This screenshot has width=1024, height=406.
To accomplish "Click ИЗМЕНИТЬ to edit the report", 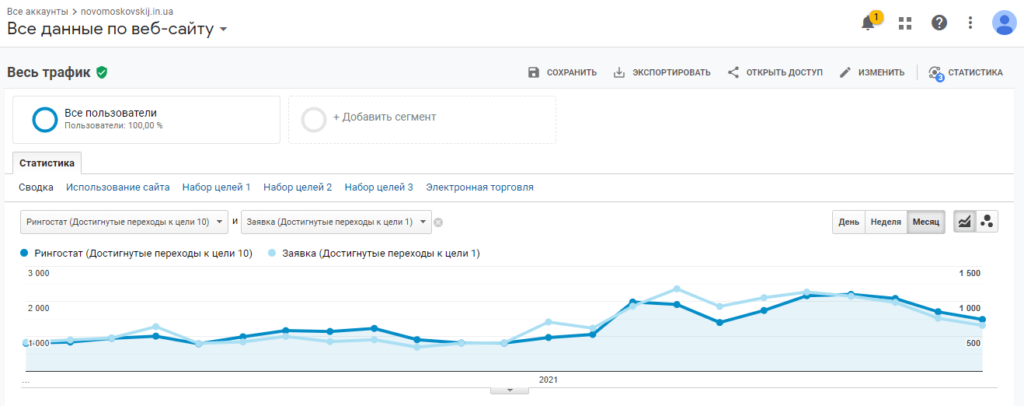I will (x=872, y=72).
